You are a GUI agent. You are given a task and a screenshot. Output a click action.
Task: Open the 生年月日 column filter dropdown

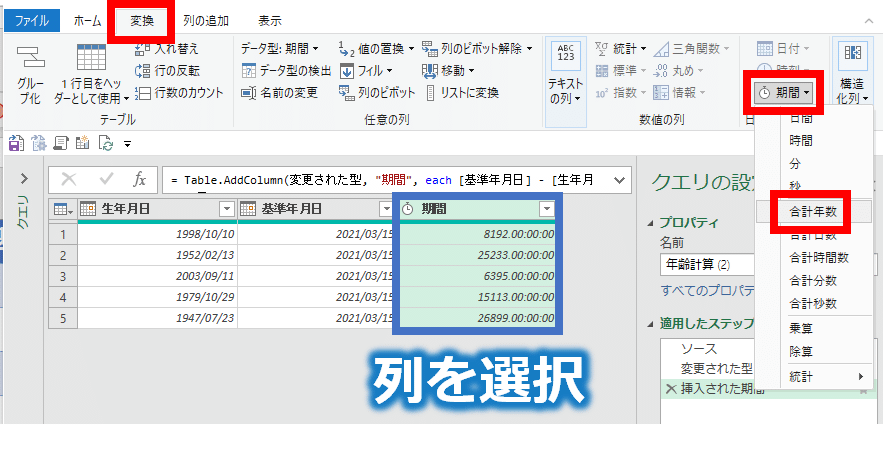(226, 210)
